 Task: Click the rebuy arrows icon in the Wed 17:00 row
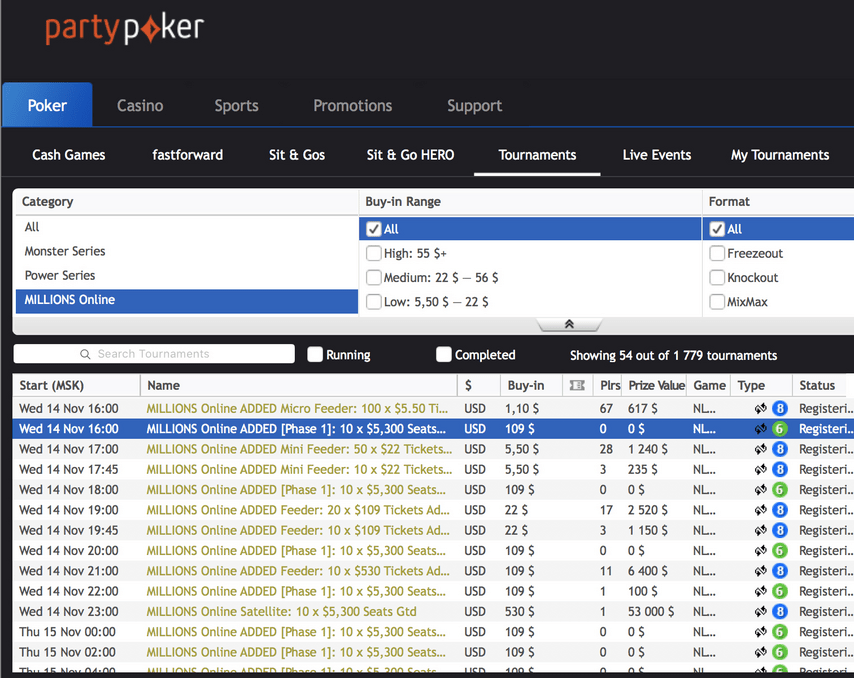[x=760, y=449]
